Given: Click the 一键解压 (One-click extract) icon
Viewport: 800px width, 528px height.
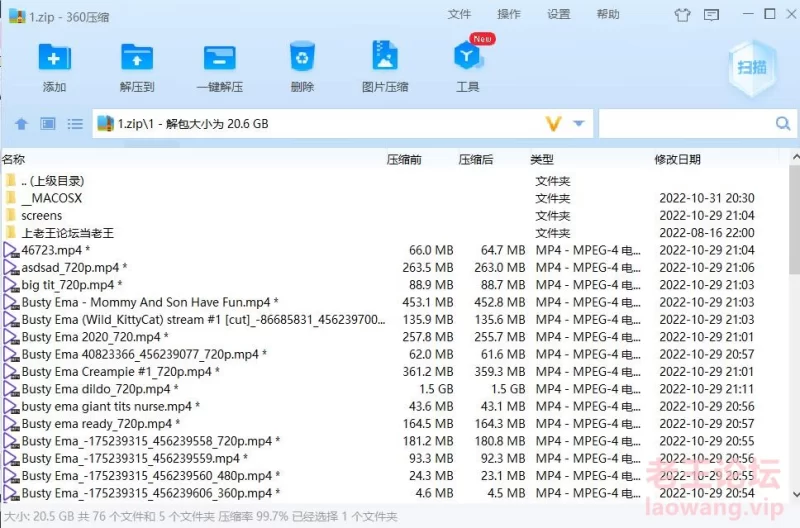Looking at the screenshot, I should point(219,57).
